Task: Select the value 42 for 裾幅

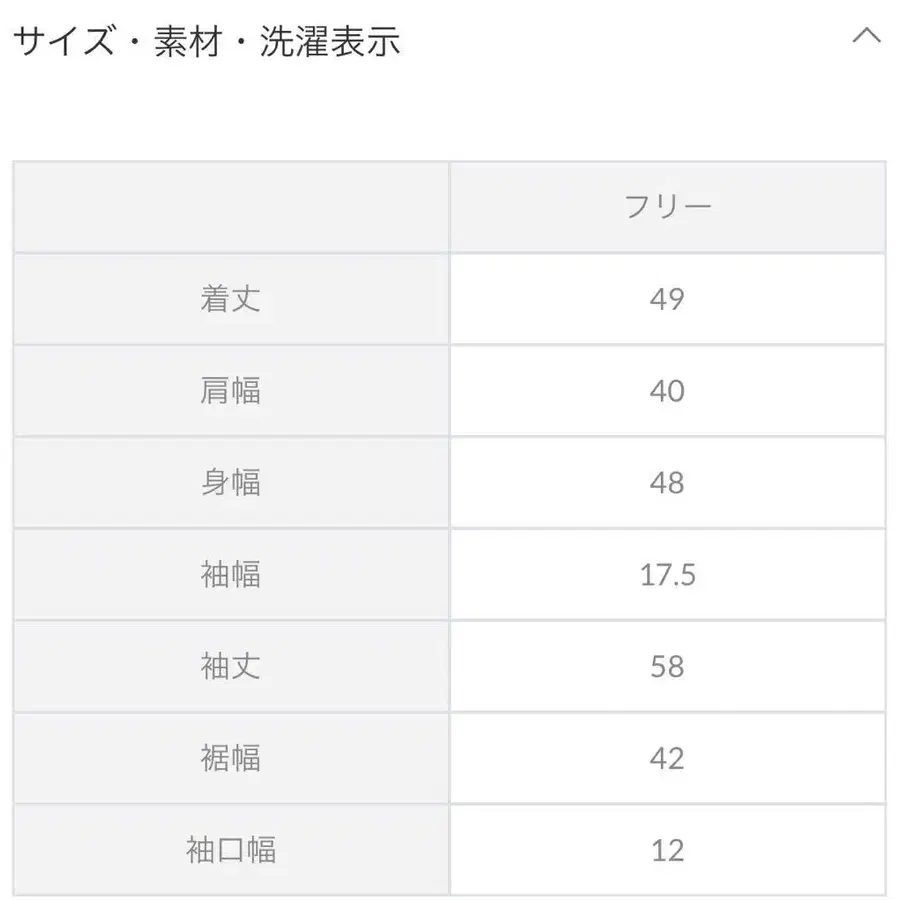Action: [668, 758]
